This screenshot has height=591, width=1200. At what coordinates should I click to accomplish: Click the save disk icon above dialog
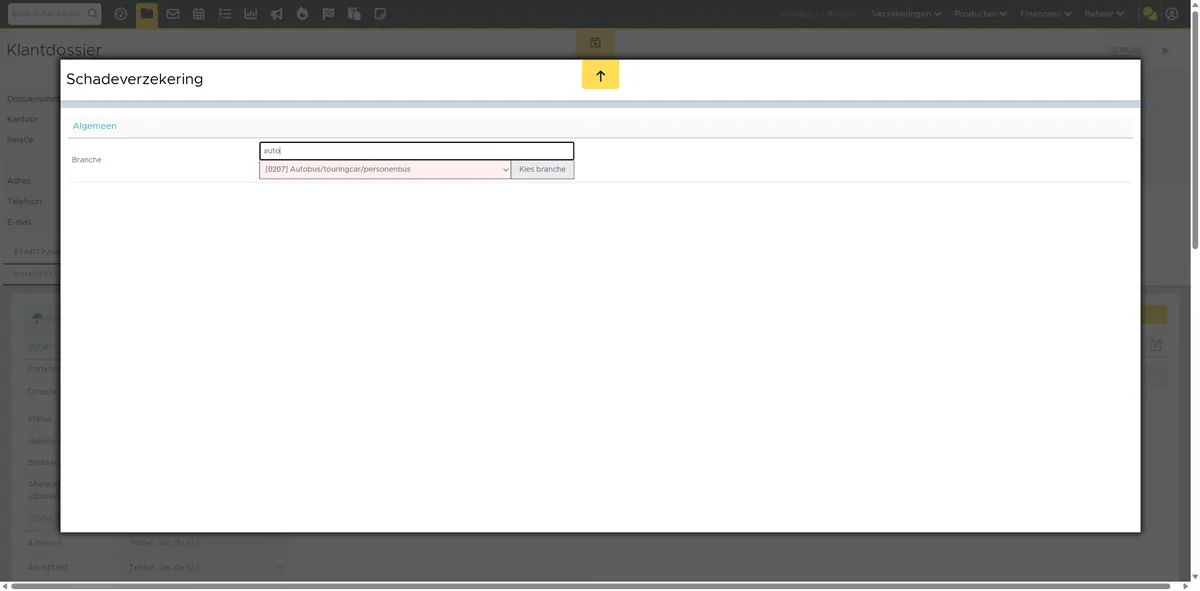point(595,42)
